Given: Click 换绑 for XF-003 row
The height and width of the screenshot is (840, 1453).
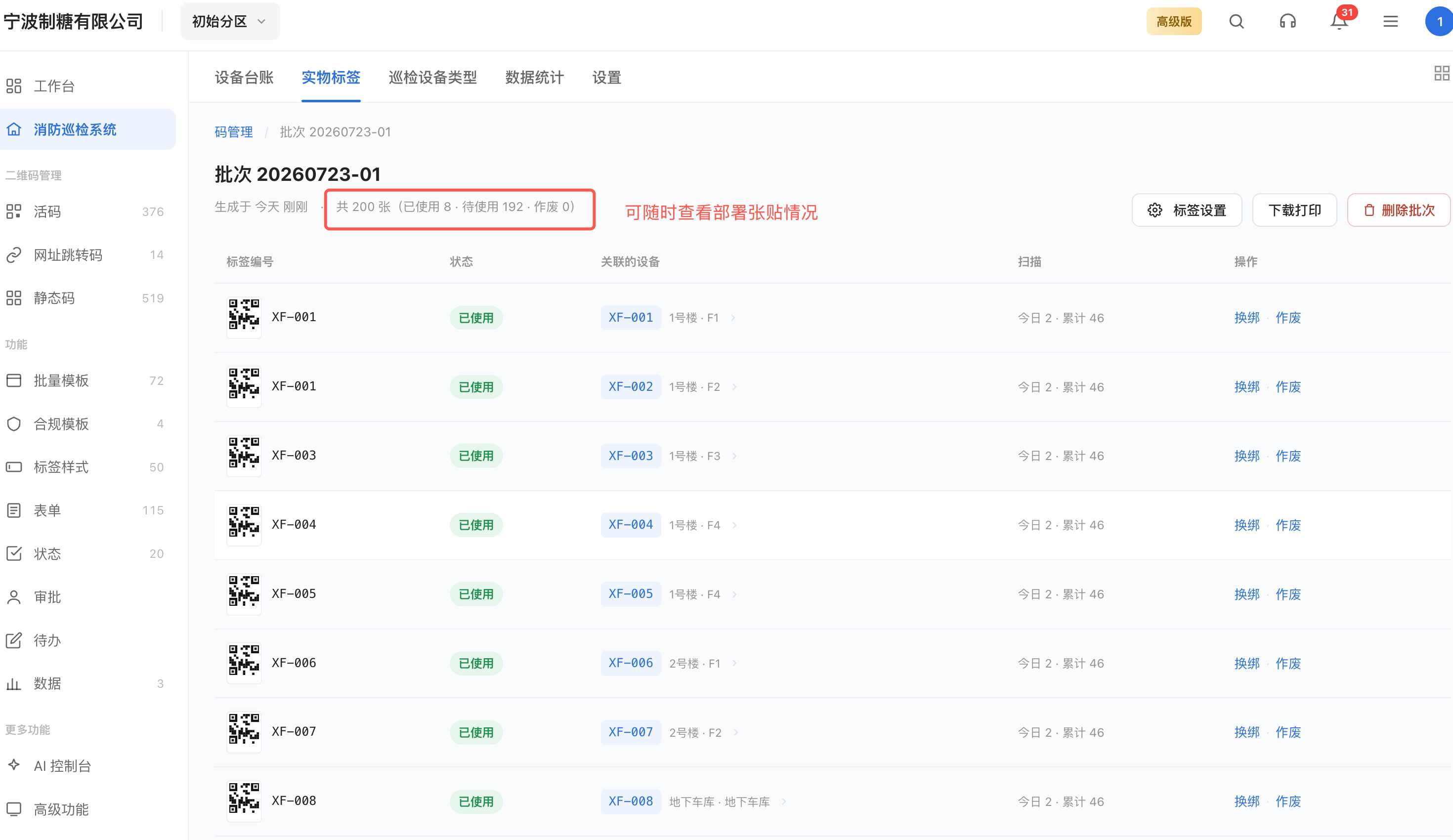Looking at the screenshot, I should click(1246, 456).
